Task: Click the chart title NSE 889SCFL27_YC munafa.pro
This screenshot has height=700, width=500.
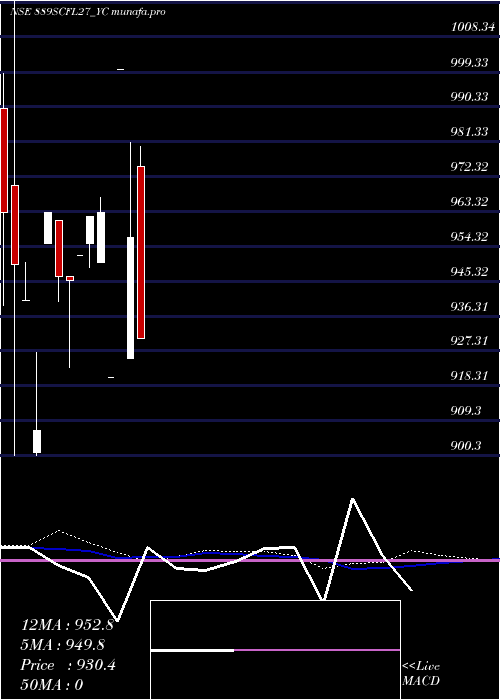Action: 88,12
